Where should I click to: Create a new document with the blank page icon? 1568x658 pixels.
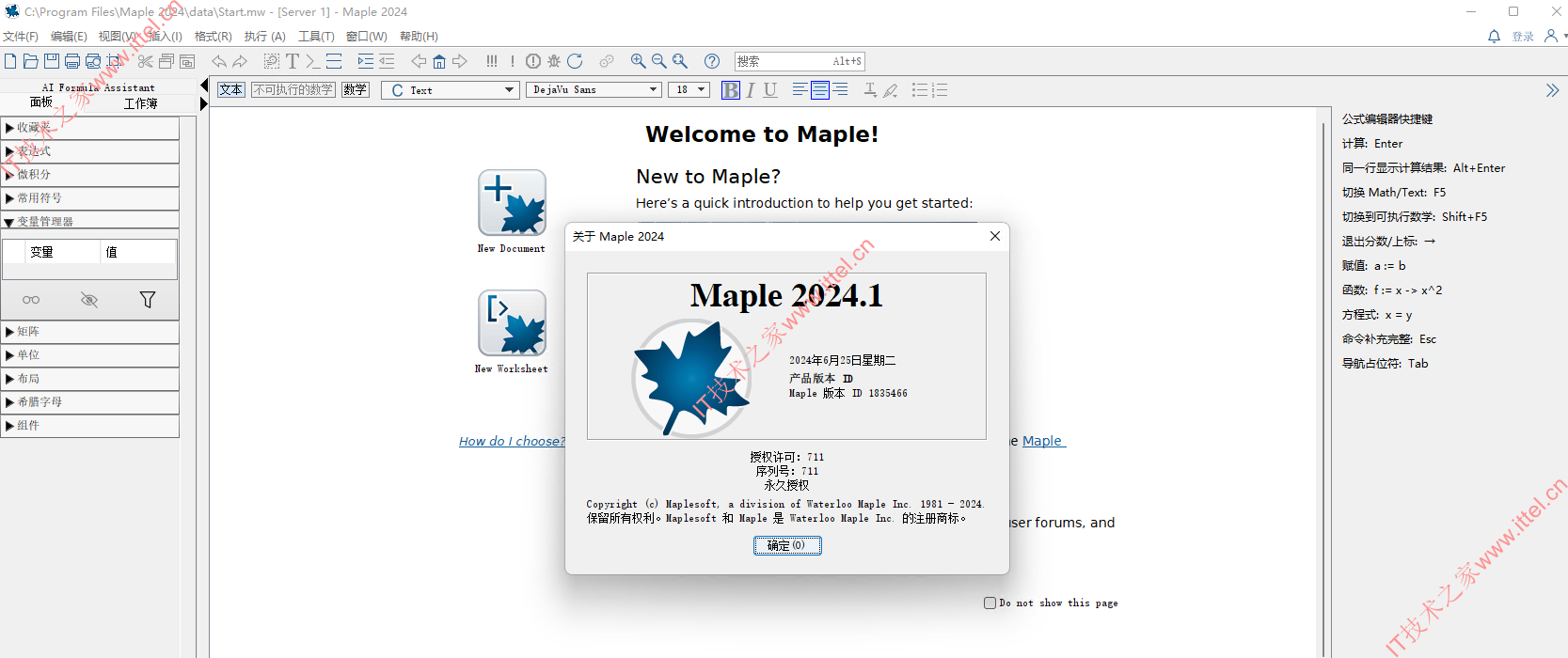tap(10, 61)
